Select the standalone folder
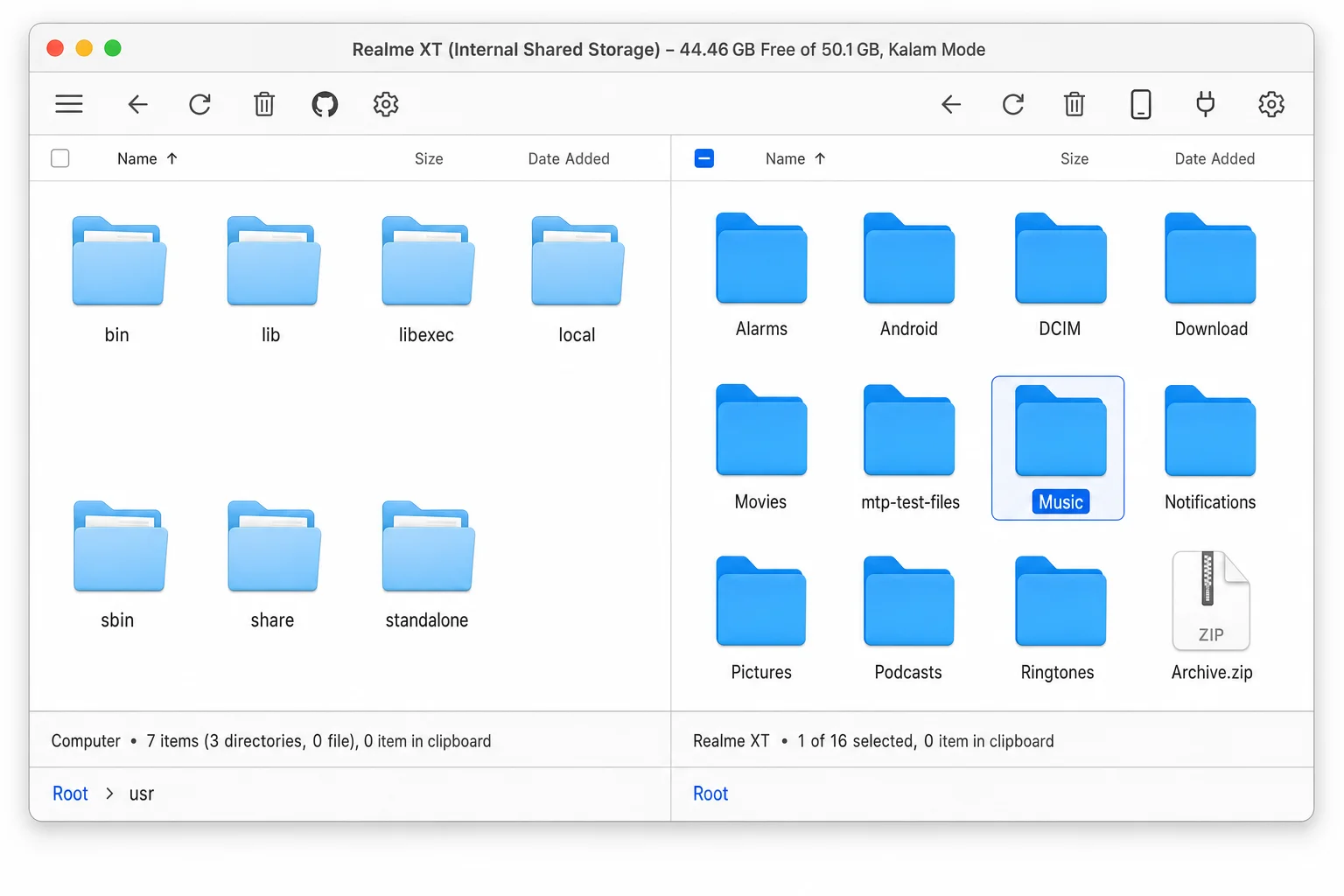1344x896 pixels. pyautogui.click(x=427, y=565)
